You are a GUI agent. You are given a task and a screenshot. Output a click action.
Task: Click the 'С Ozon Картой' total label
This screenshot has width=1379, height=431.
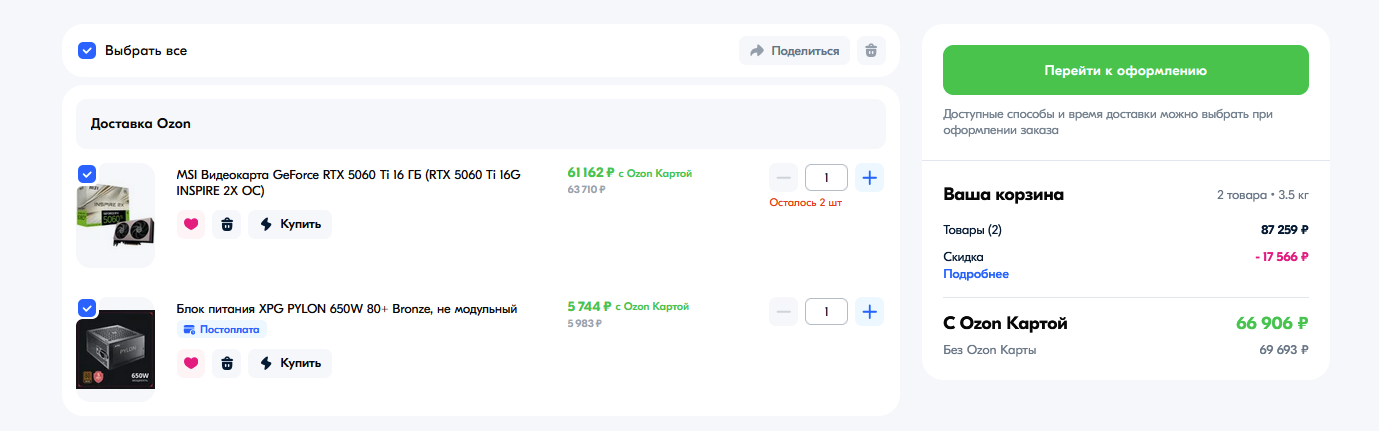[1005, 324]
